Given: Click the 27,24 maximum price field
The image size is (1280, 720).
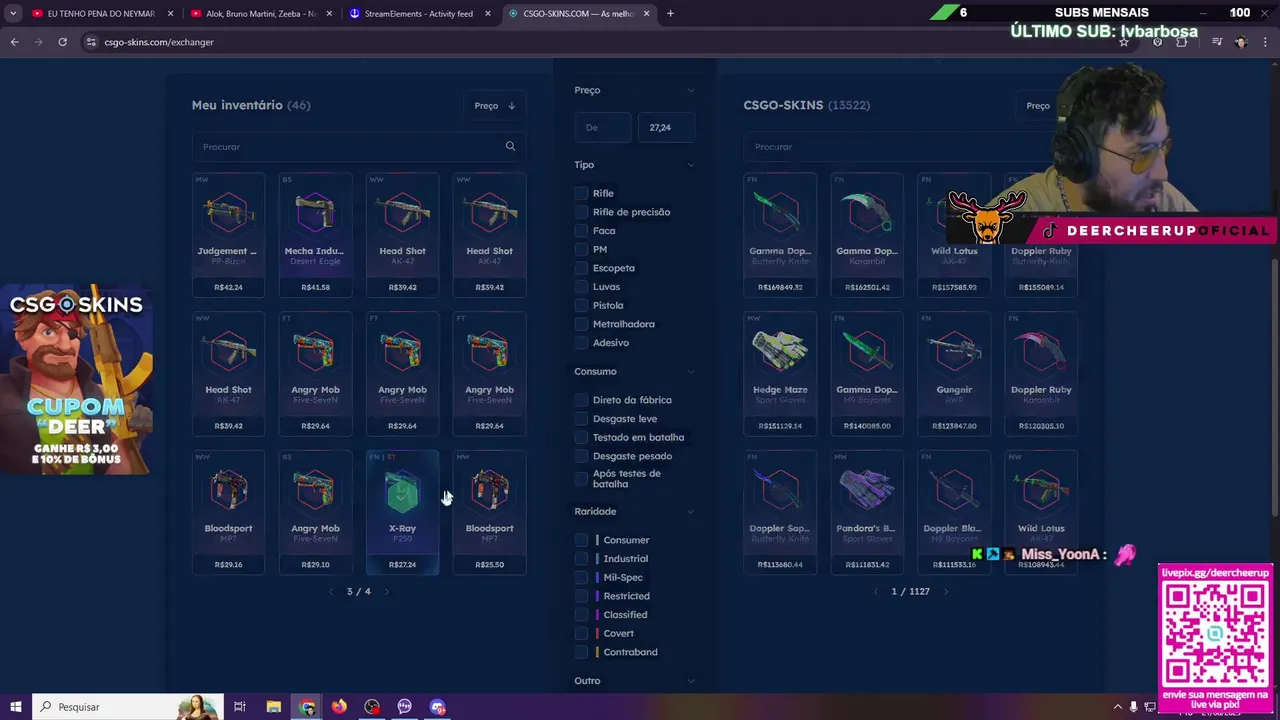Looking at the screenshot, I should (x=666, y=128).
